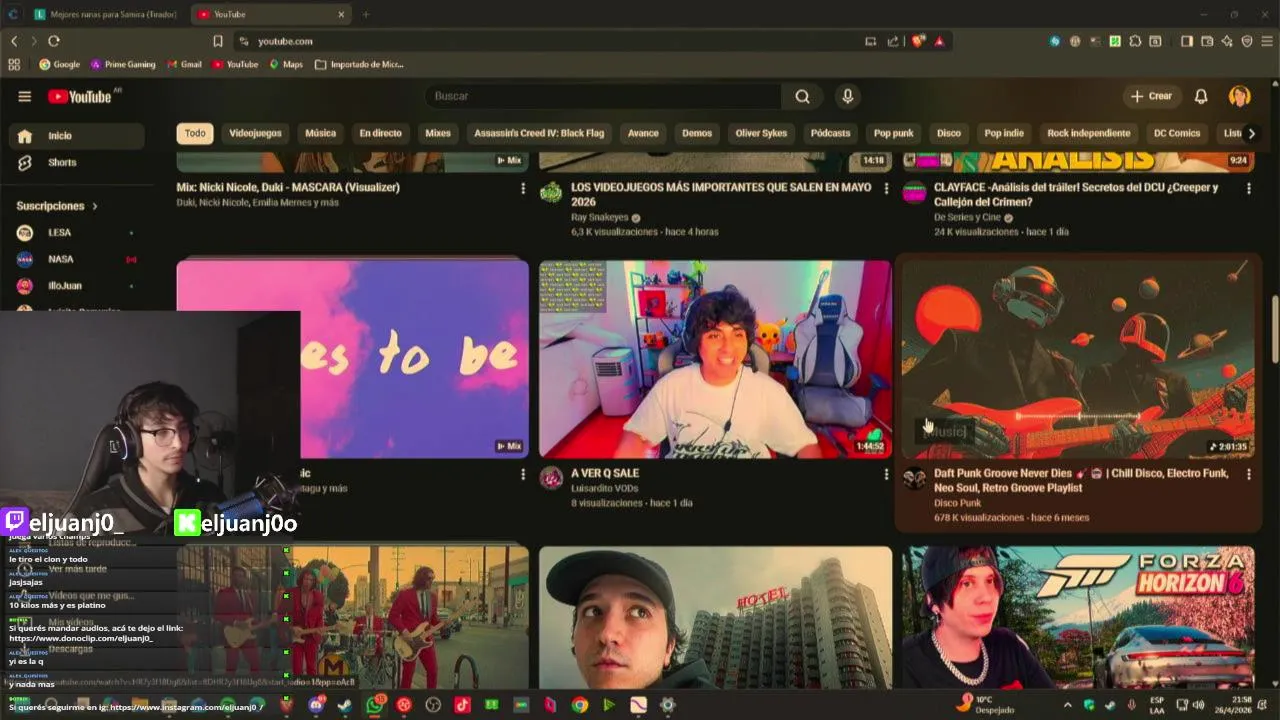The width and height of the screenshot is (1280, 720).
Task: Open Discord from the taskbar
Action: (316, 705)
